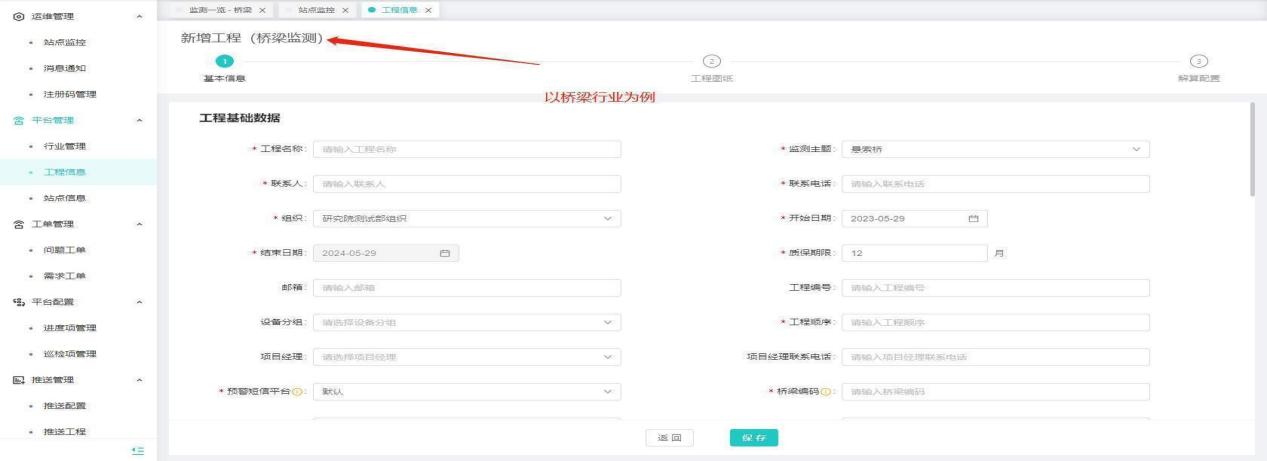Click the calendar icon in 开始日期 field

pyautogui.click(x=971, y=219)
